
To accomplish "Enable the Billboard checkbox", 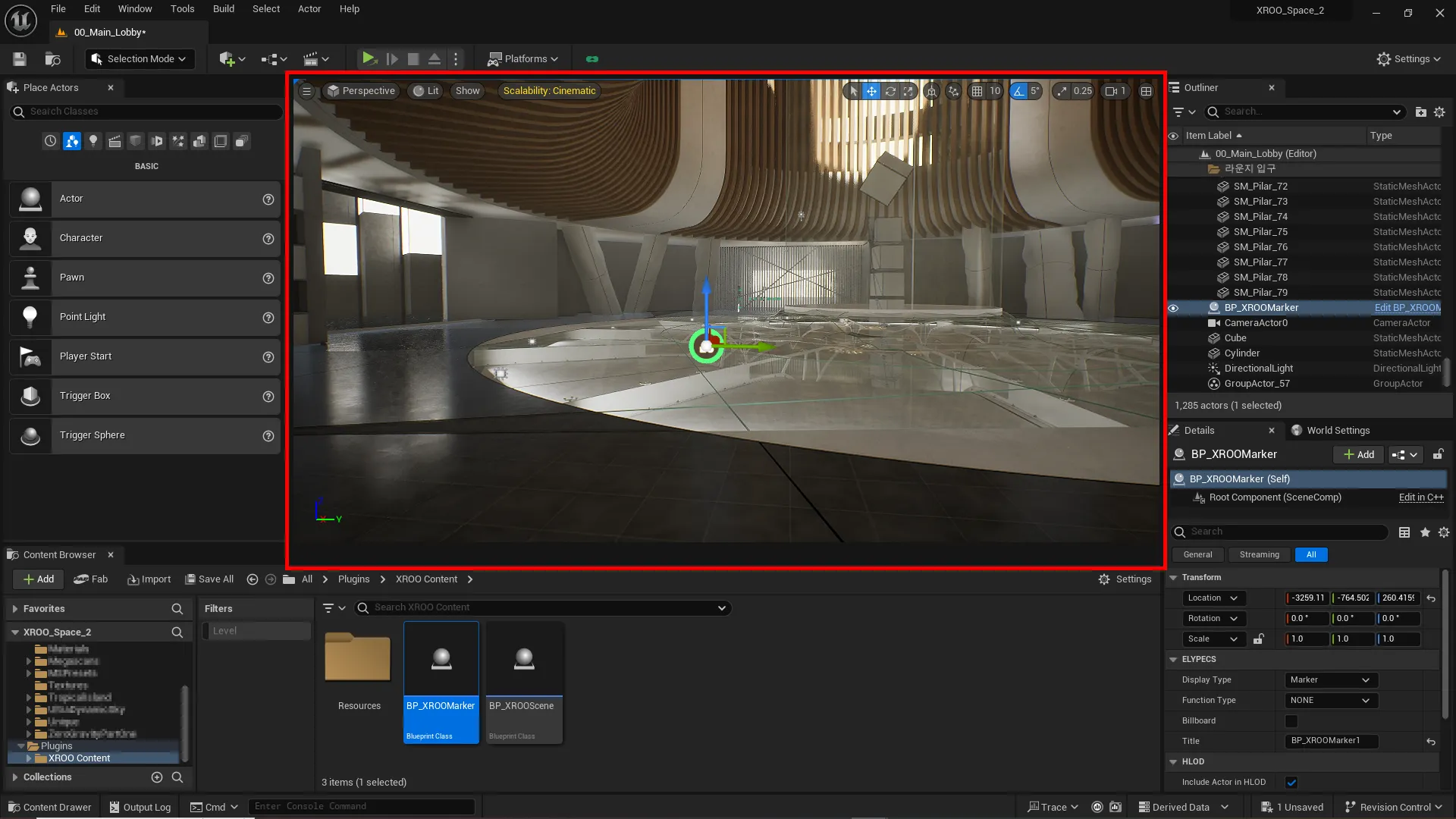I will [x=1291, y=721].
